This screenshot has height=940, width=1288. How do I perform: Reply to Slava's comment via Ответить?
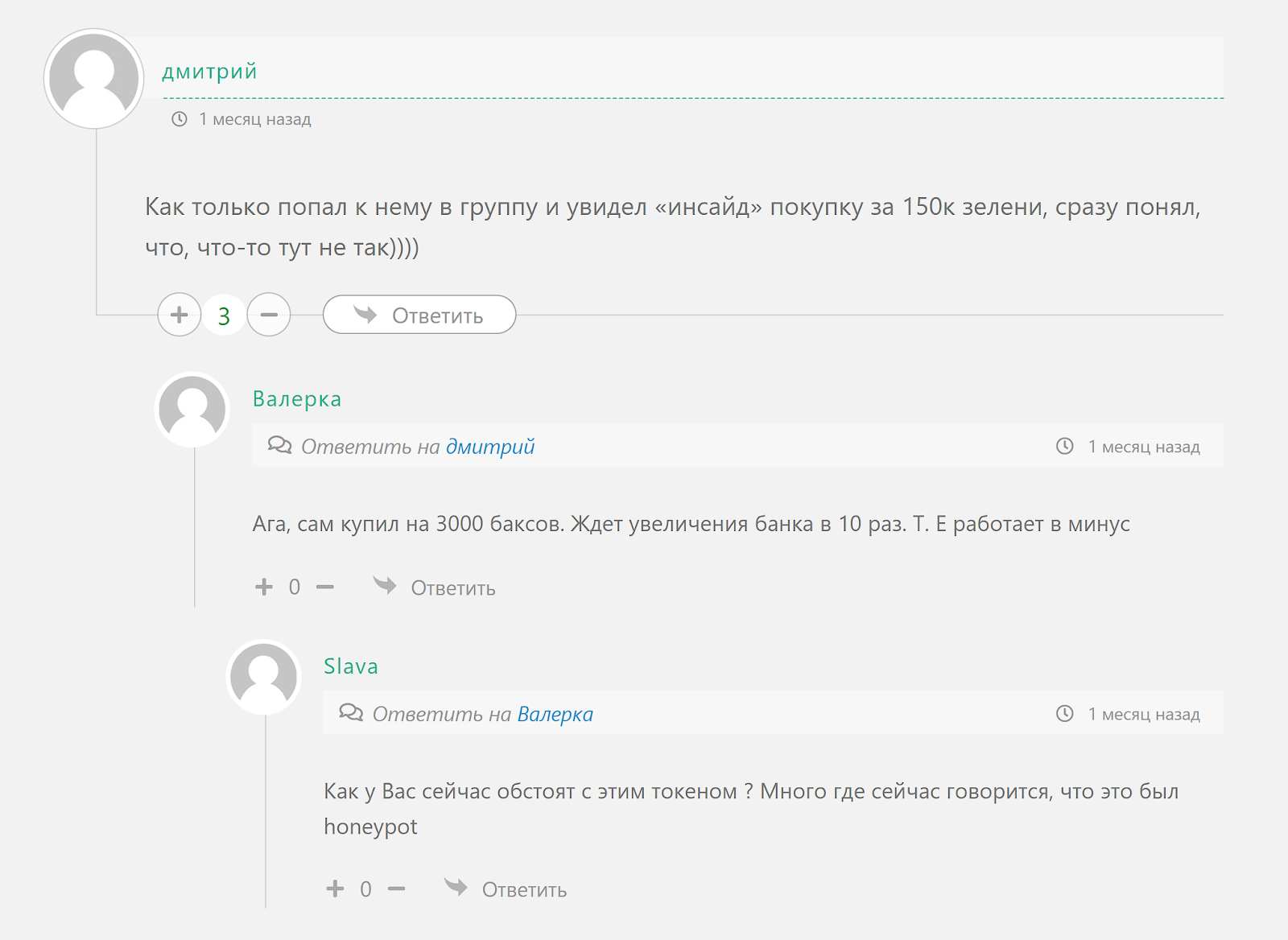(505, 889)
